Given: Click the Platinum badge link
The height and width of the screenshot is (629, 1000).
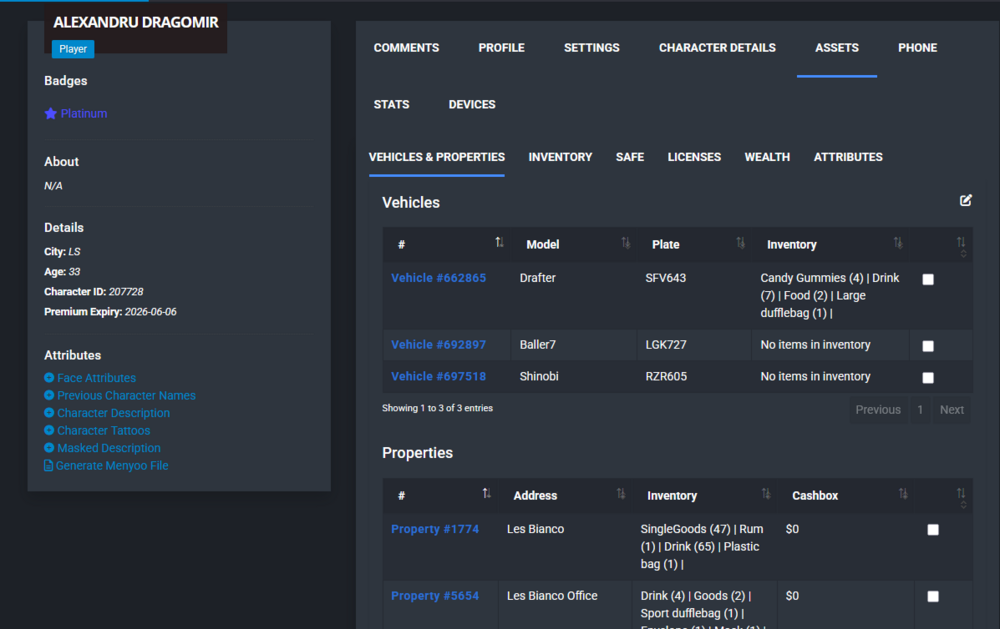Looking at the screenshot, I should (84, 114).
